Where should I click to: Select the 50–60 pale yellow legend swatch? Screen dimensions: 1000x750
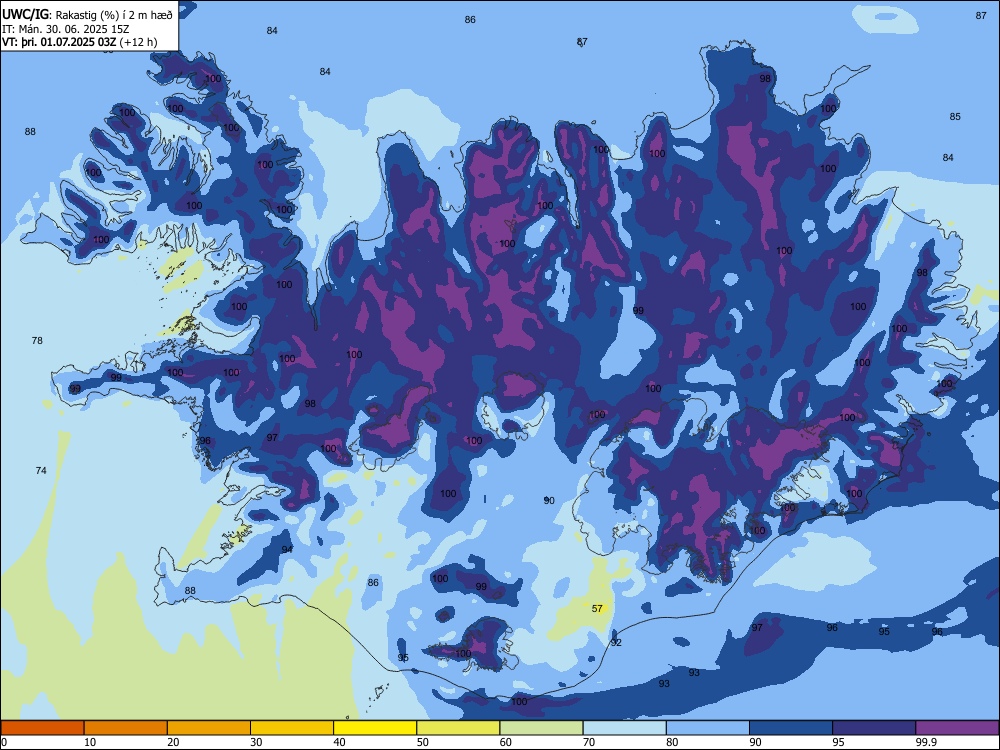pyautogui.click(x=458, y=728)
